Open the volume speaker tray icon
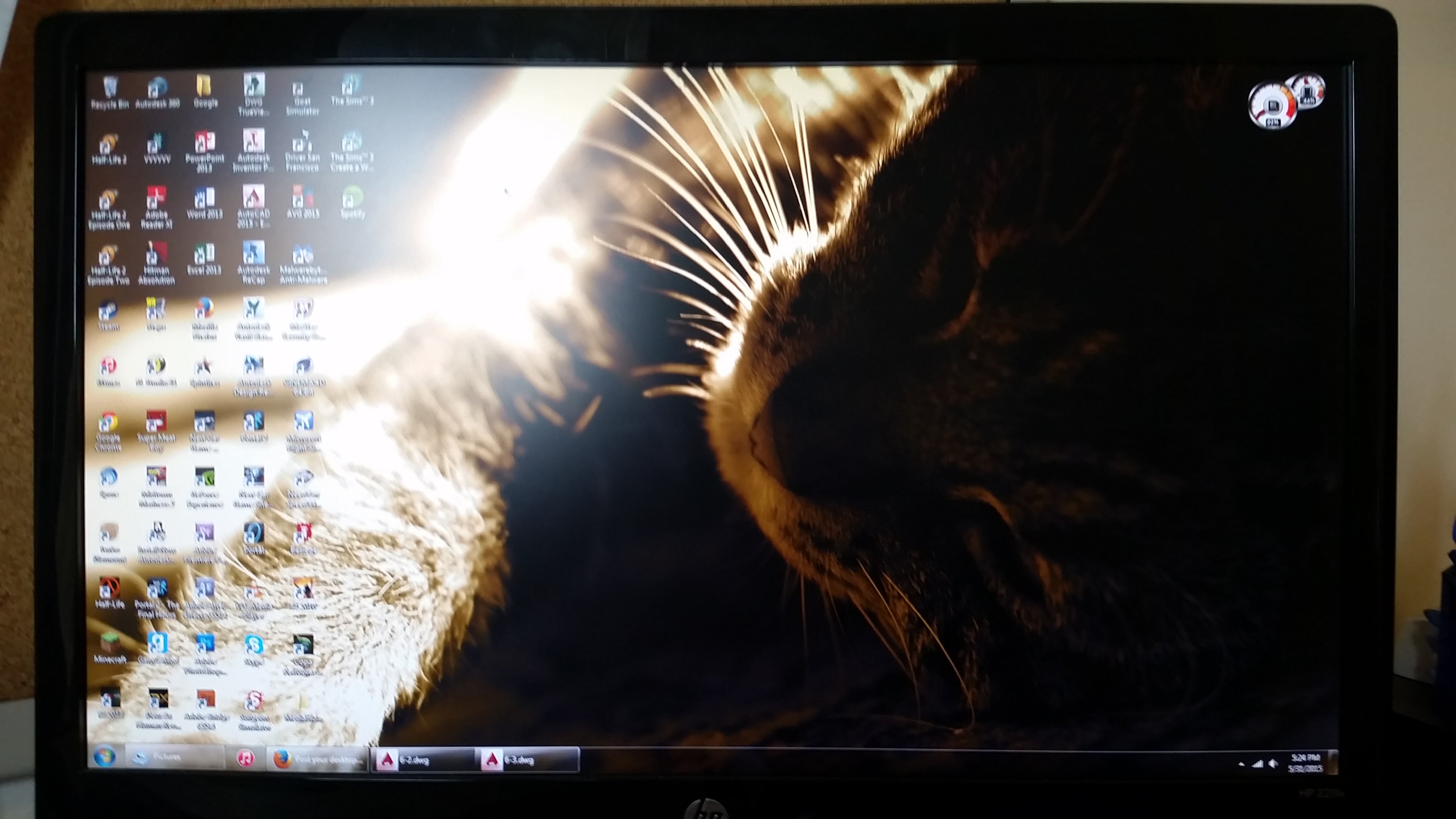 (x=1273, y=764)
